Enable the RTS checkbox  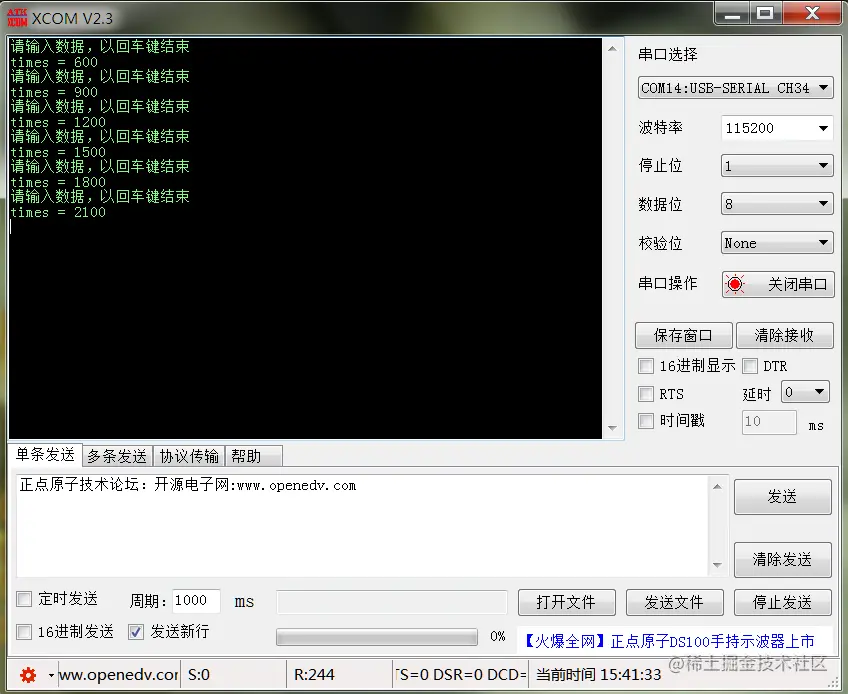pyautogui.click(x=646, y=394)
